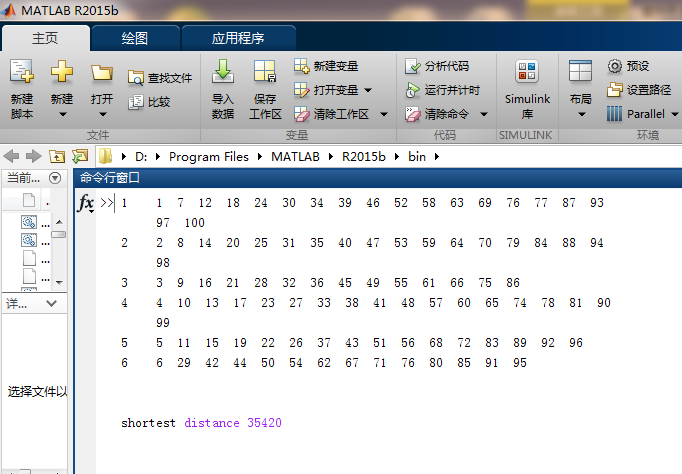Click Set Path (设置路径) button
This screenshot has width=682, height=474.
pyautogui.click(x=641, y=90)
